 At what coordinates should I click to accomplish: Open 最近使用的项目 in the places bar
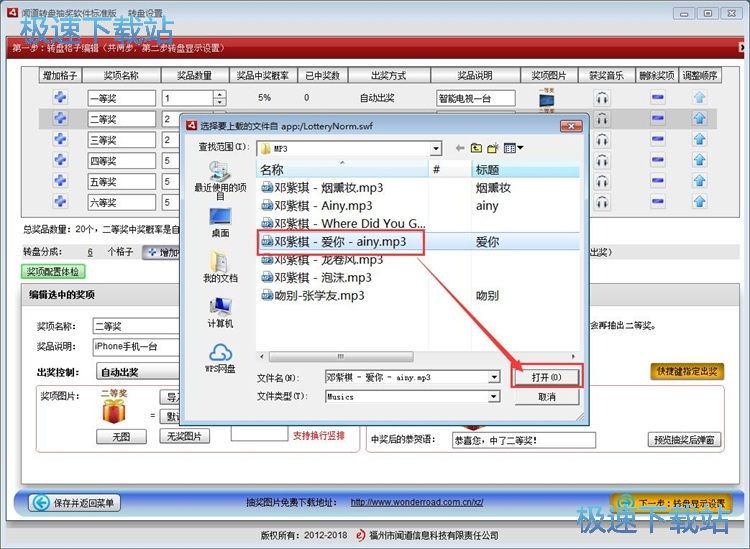(220, 180)
